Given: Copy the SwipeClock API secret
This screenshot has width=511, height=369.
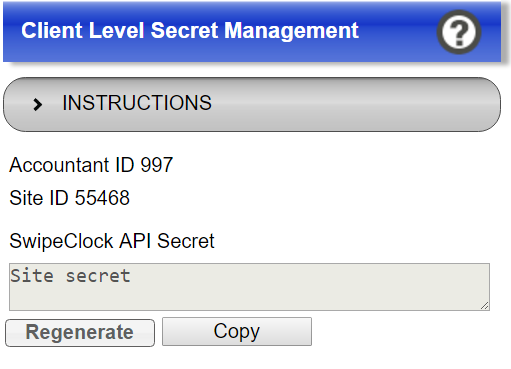Looking at the screenshot, I should click(x=237, y=331).
